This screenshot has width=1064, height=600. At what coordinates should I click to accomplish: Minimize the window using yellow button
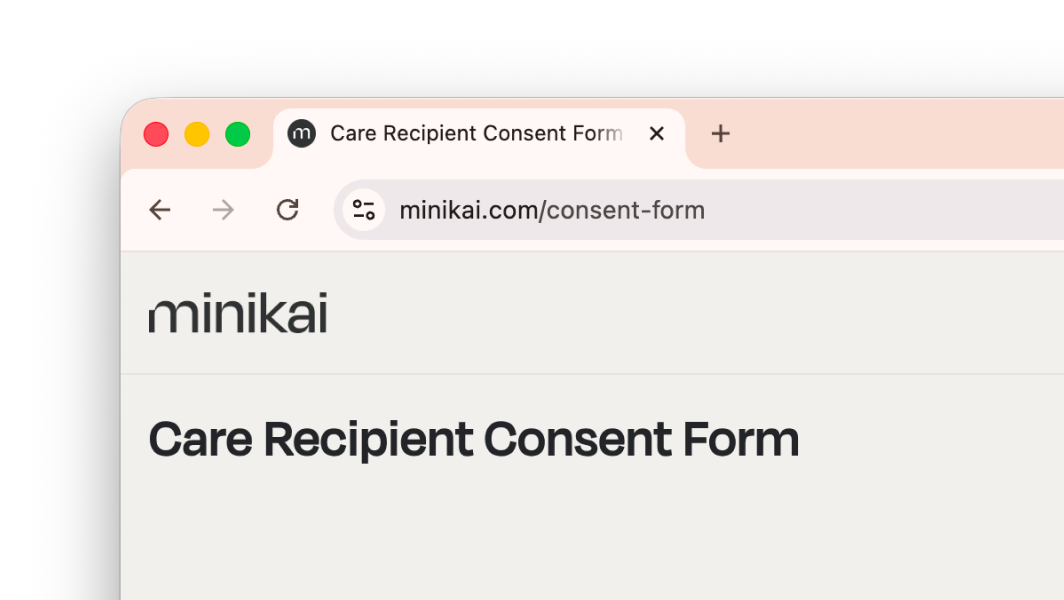tap(197, 134)
